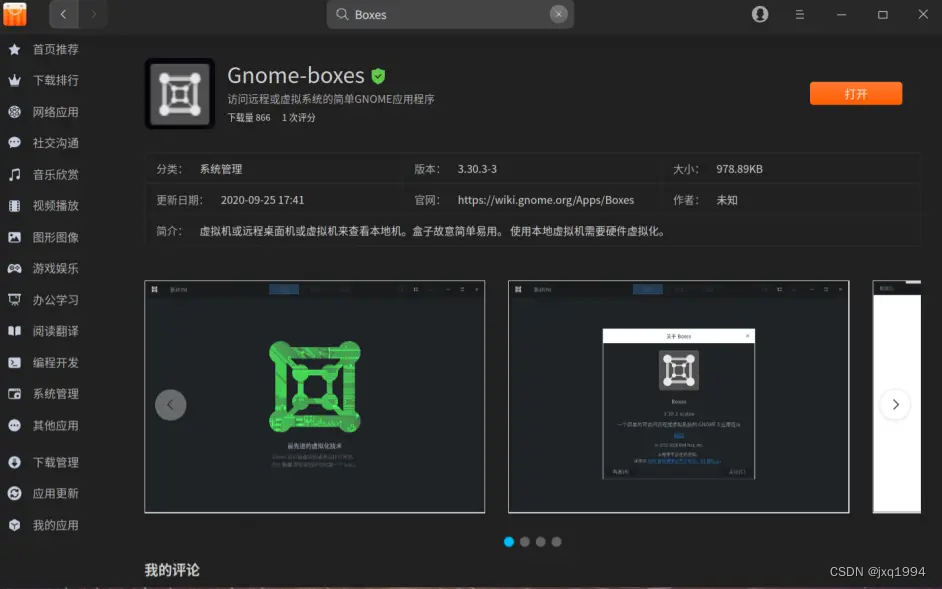Open 下载管理 sidebar entry
Screen dimensions: 942x589
coord(55,462)
